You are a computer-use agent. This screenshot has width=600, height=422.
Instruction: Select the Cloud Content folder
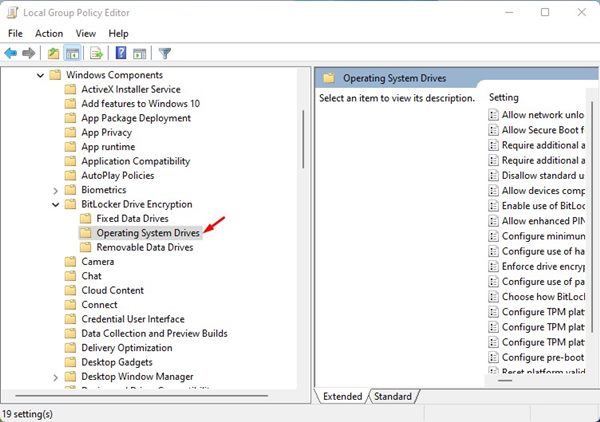112,290
